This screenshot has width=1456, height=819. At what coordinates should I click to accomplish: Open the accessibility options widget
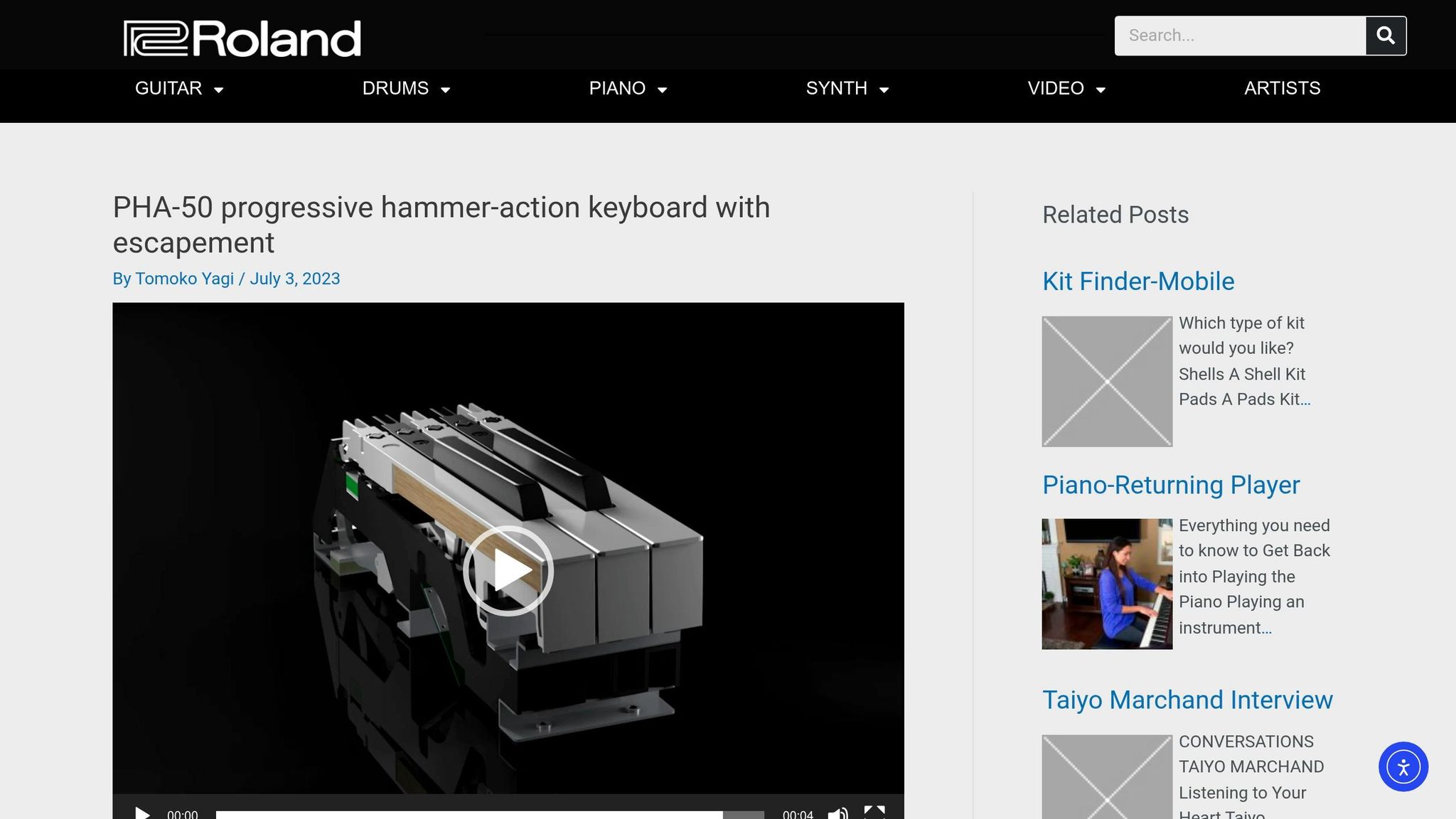(1403, 766)
